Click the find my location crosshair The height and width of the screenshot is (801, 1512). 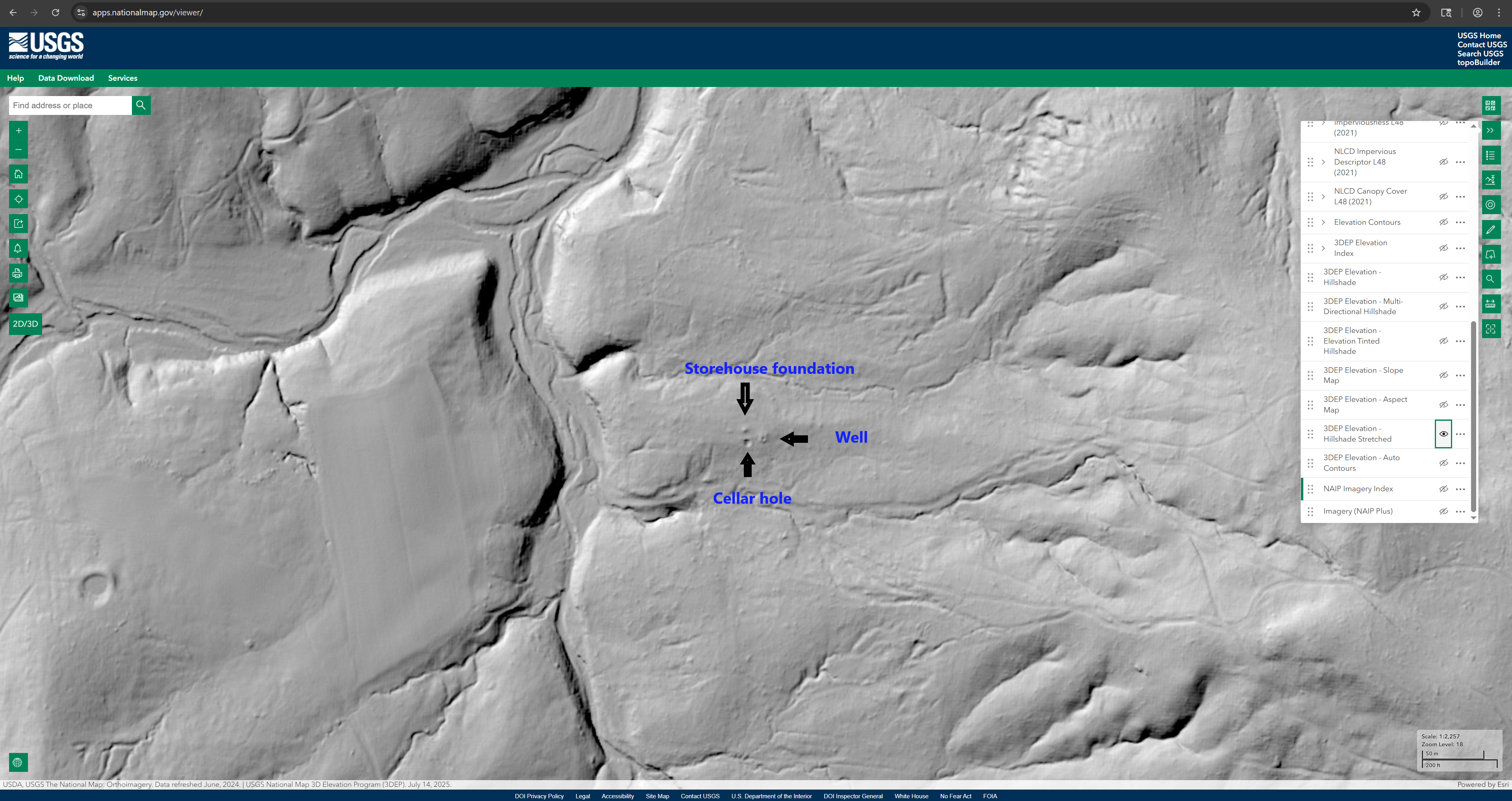click(x=18, y=199)
